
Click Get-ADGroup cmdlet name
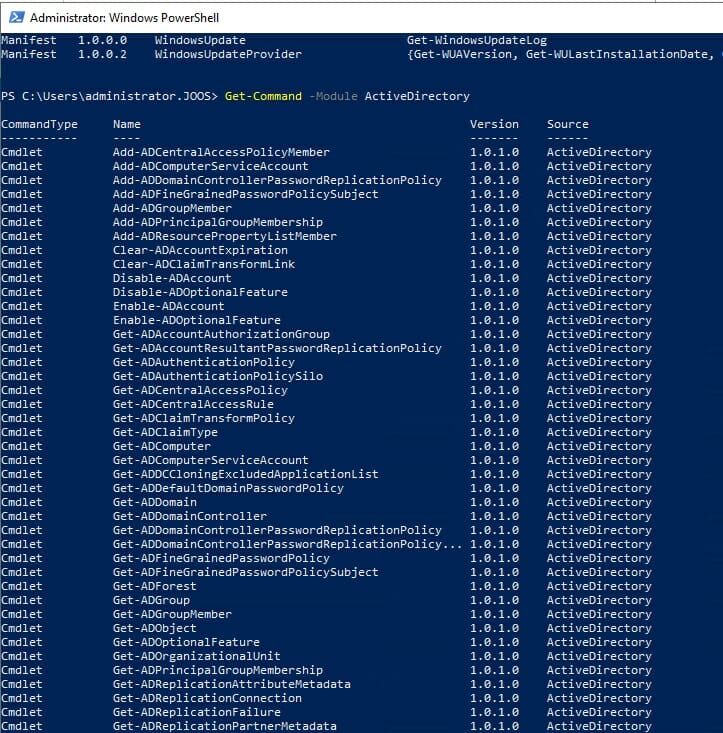pos(151,601)
